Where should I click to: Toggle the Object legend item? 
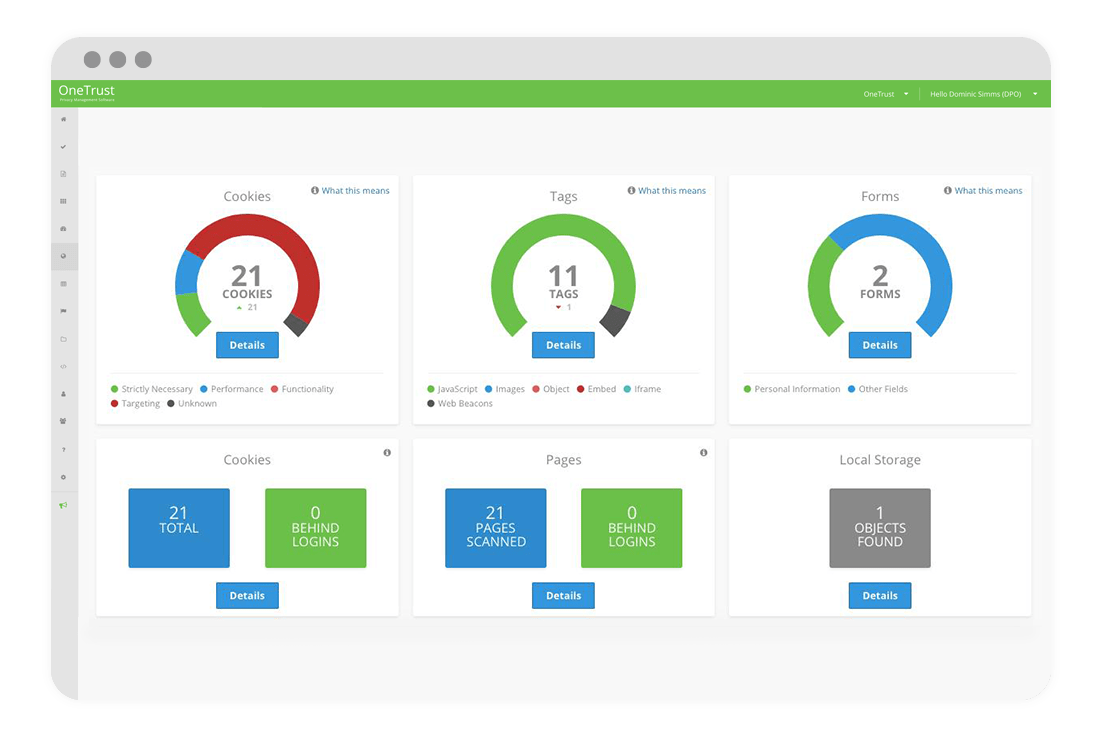coord(551,389)
